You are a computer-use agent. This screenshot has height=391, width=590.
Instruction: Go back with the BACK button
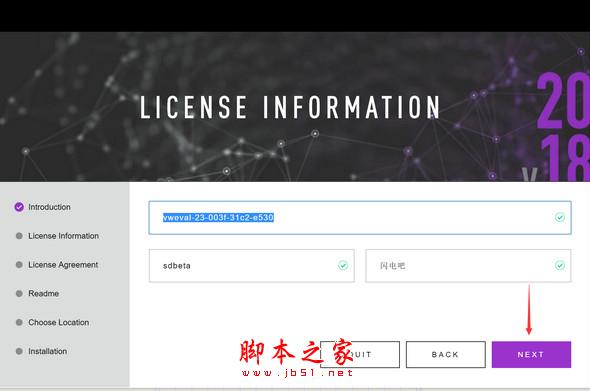click(446, 354)
